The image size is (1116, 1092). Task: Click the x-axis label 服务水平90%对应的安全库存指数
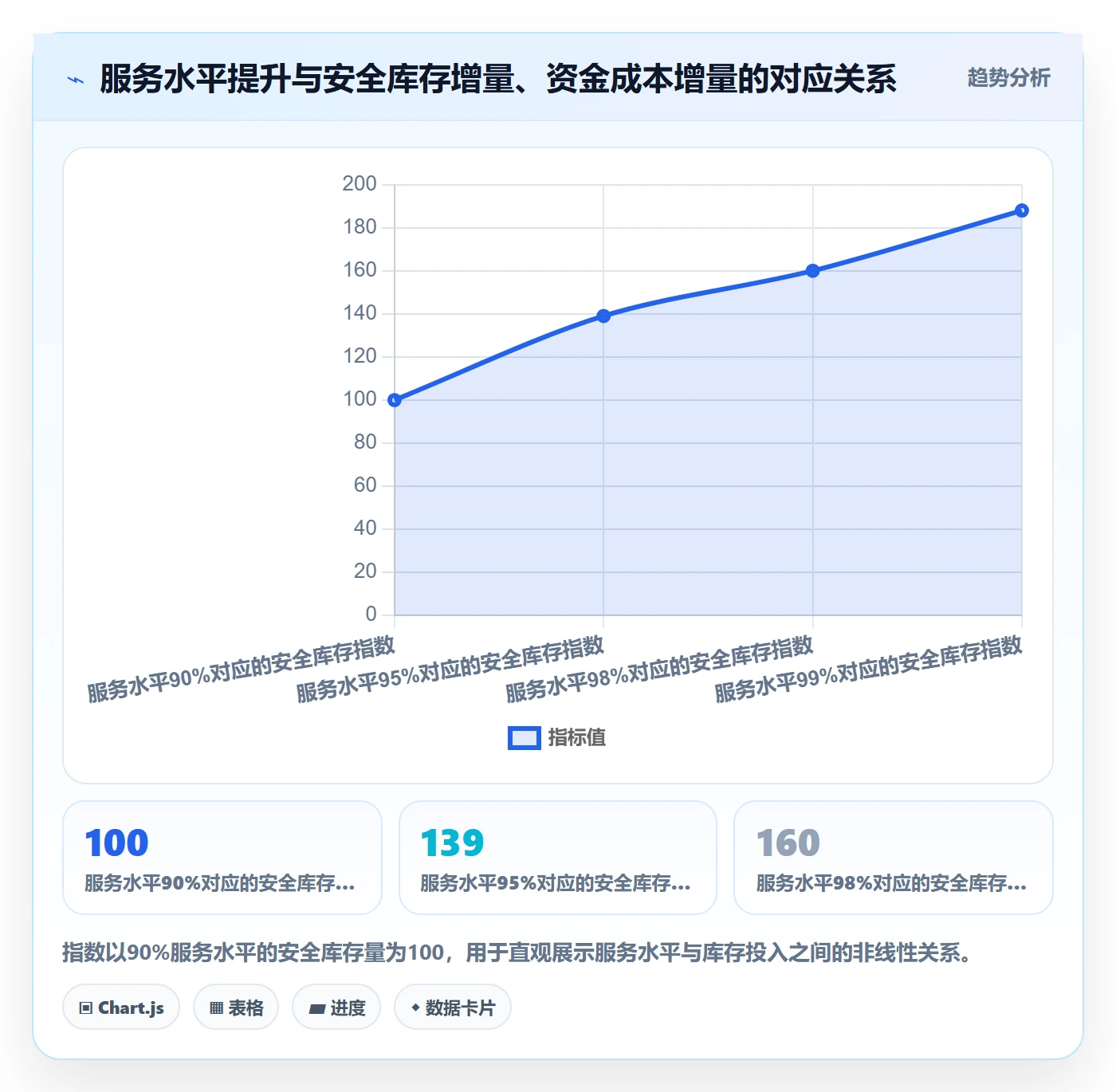click(242, 670)
